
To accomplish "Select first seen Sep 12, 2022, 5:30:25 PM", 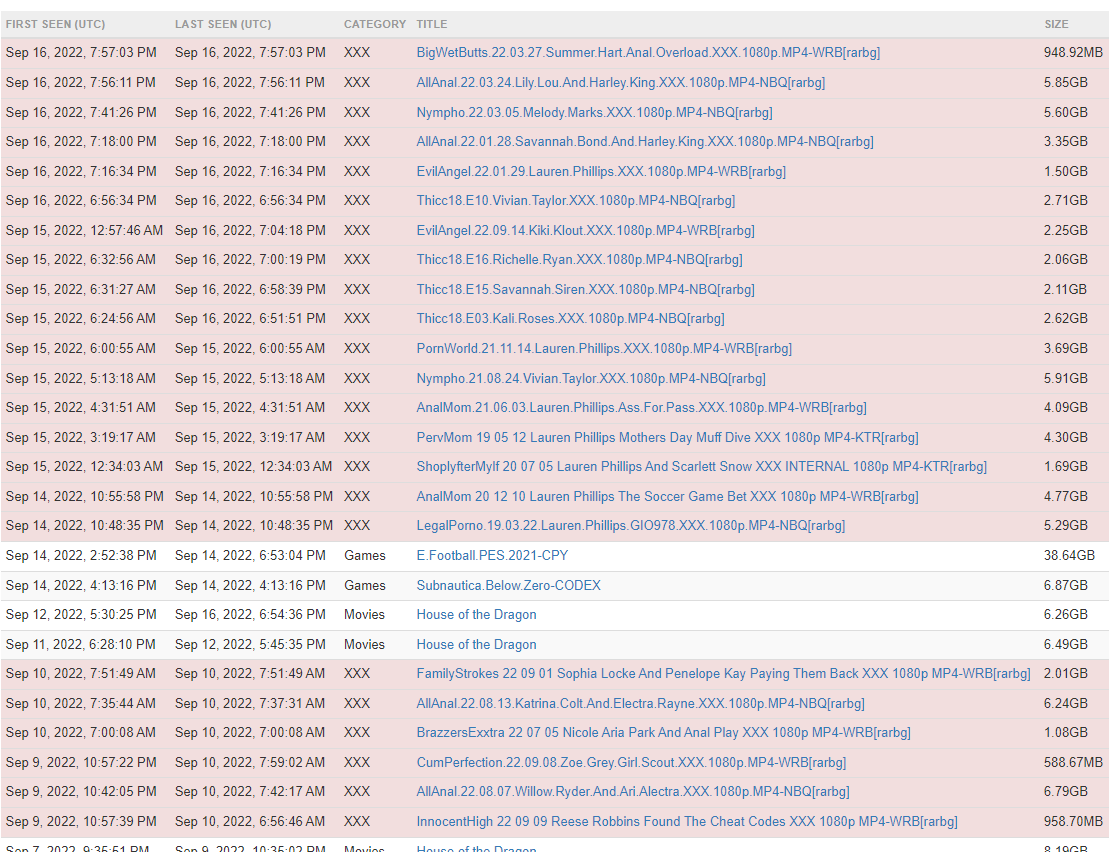I will [81, 615].
